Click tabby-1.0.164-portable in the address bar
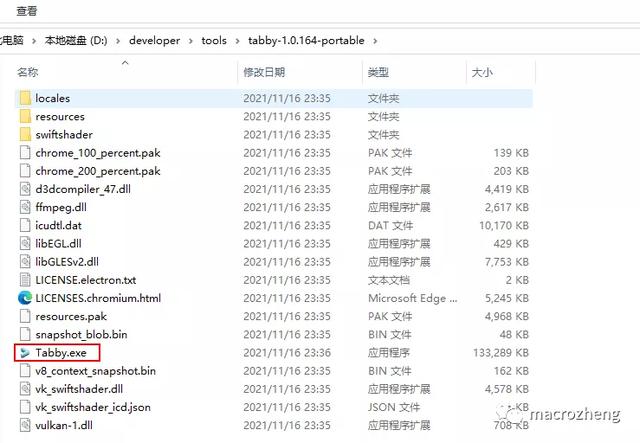 coord(306,40)
